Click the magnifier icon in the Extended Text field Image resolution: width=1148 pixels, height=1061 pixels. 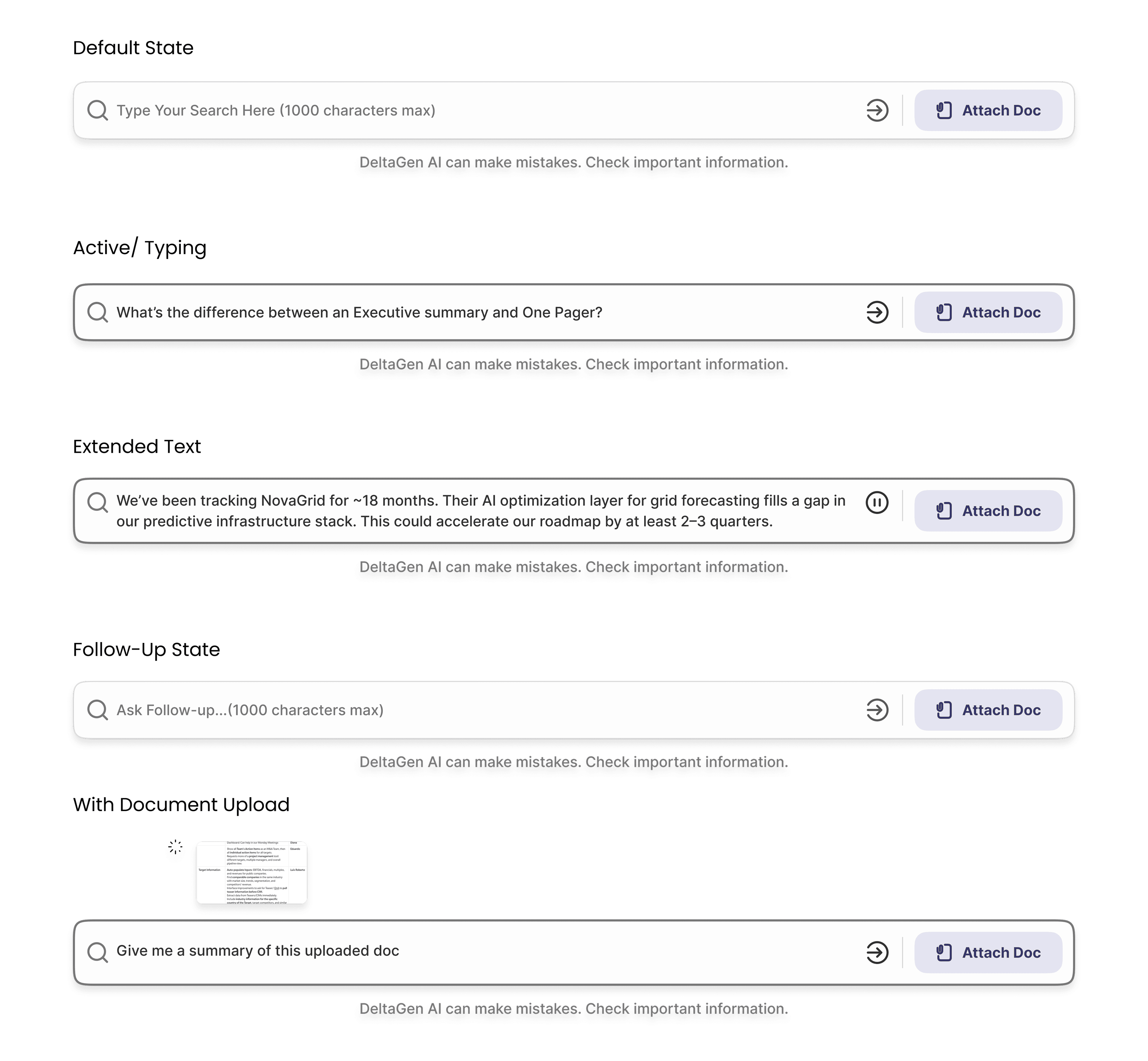97,502
